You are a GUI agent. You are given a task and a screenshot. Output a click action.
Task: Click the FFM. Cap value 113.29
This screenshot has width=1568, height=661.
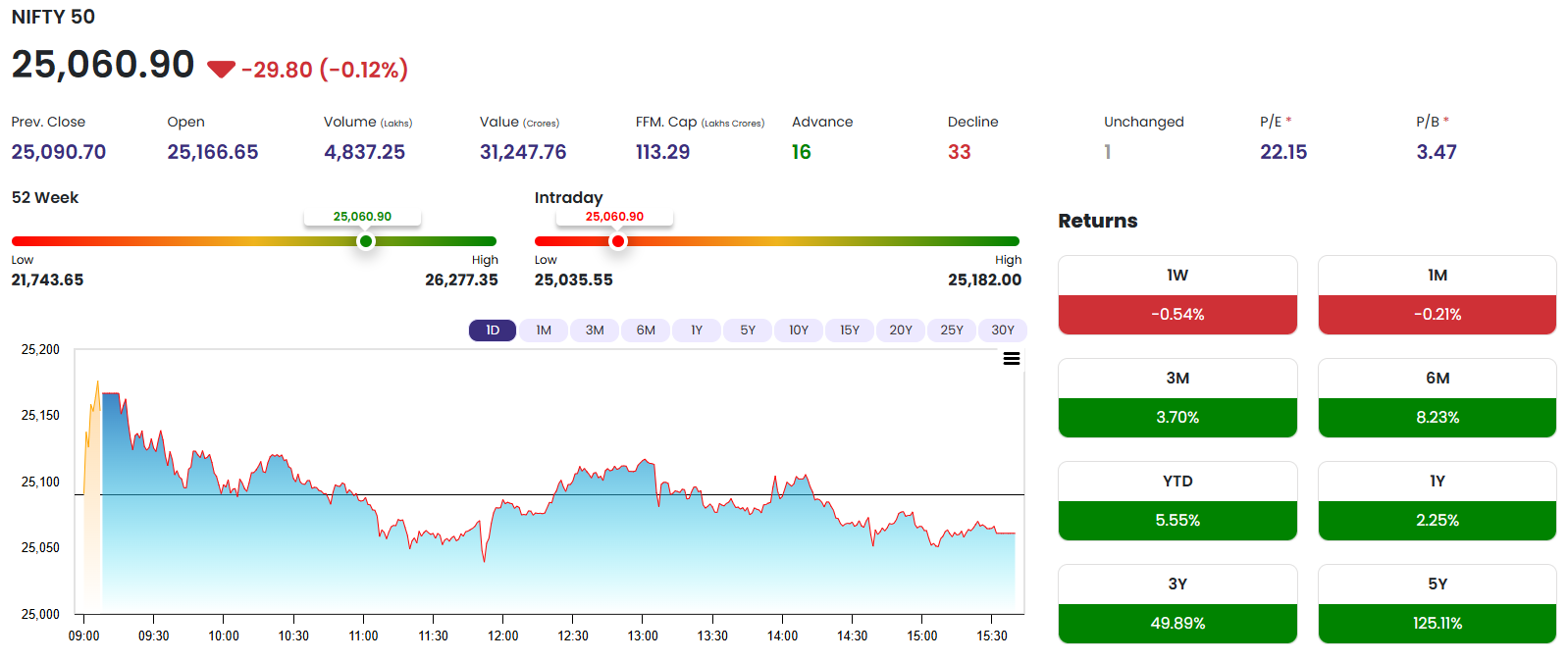coord(663,152)
